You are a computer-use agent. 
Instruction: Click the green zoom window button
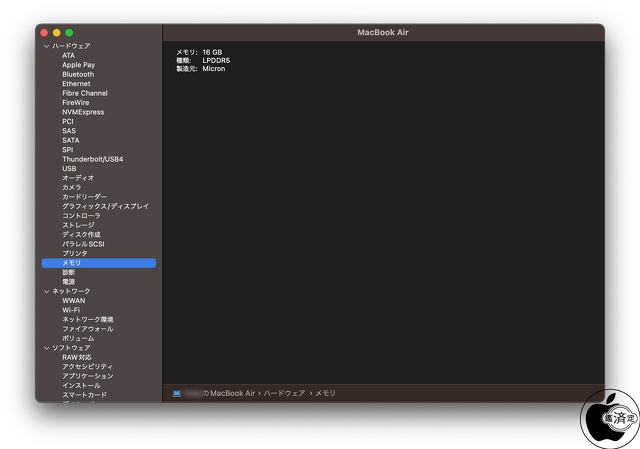tap(69, 33)
